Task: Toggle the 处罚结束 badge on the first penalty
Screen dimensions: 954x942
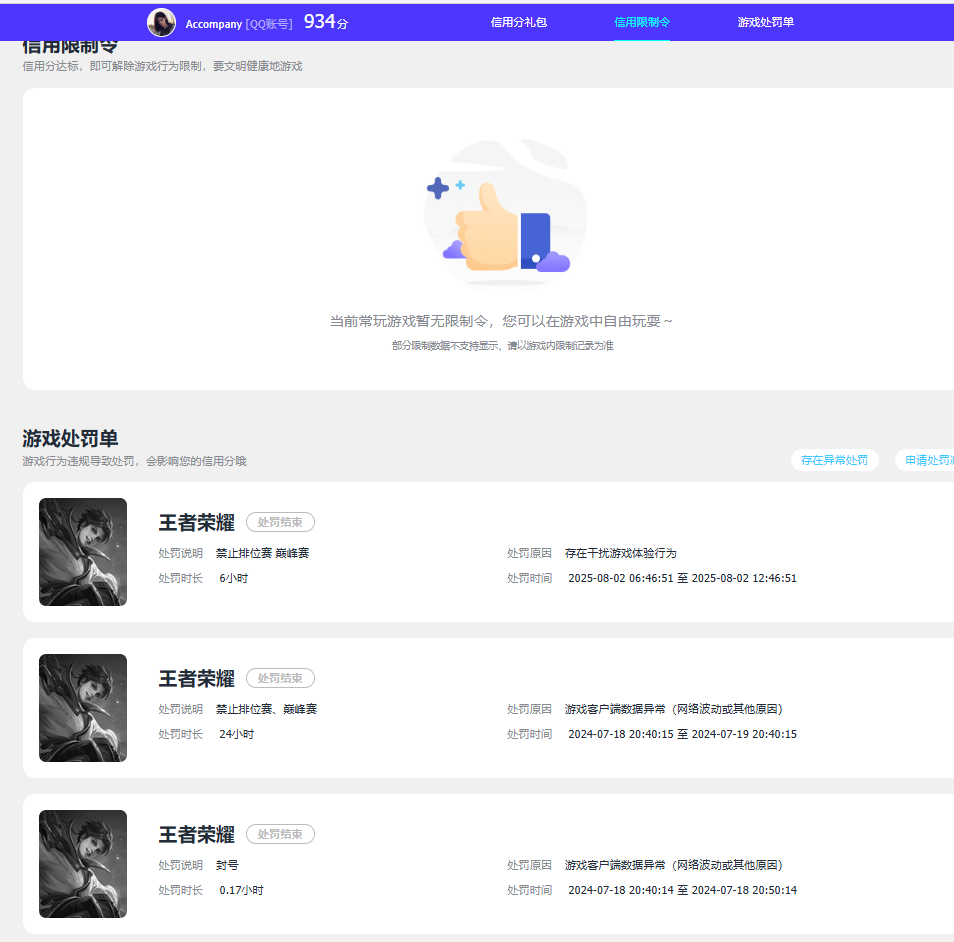Action: click(x=280, y=522)
